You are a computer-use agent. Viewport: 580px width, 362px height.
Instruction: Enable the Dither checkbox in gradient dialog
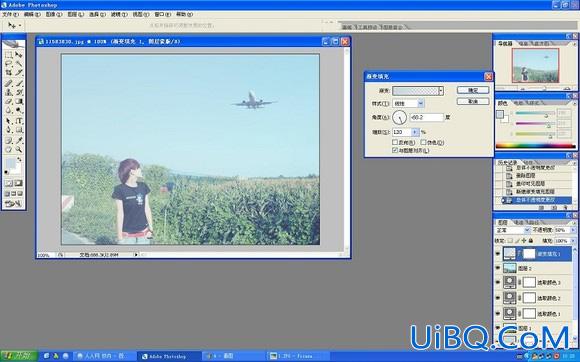point(424,142)
